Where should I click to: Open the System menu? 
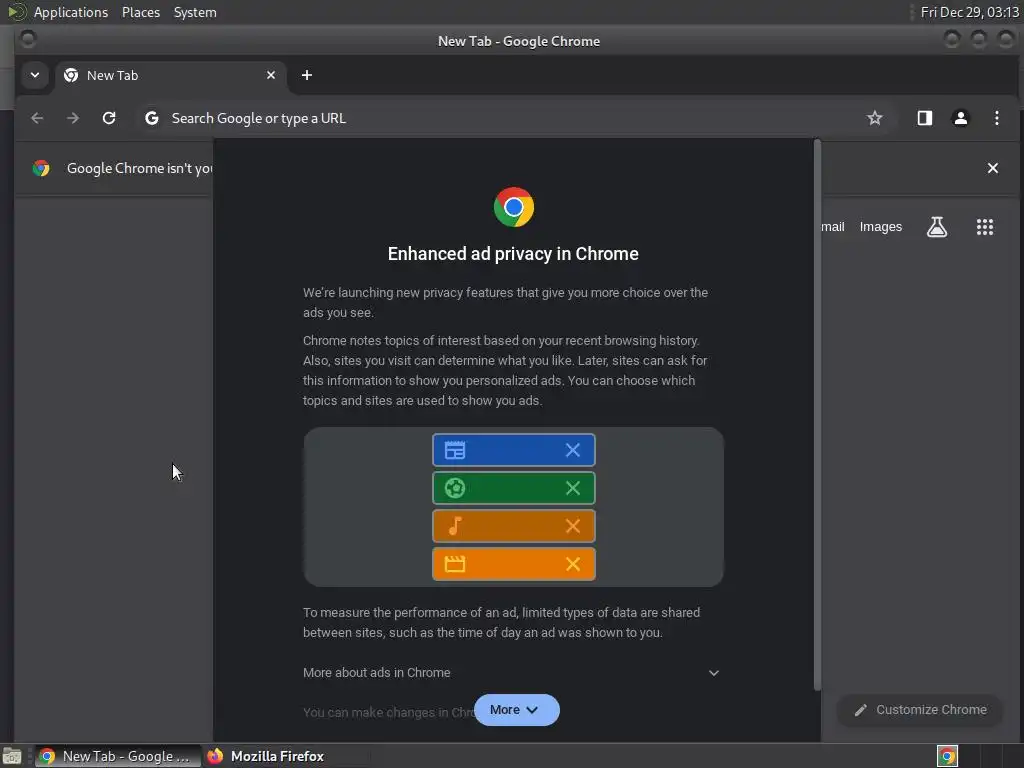195,12
